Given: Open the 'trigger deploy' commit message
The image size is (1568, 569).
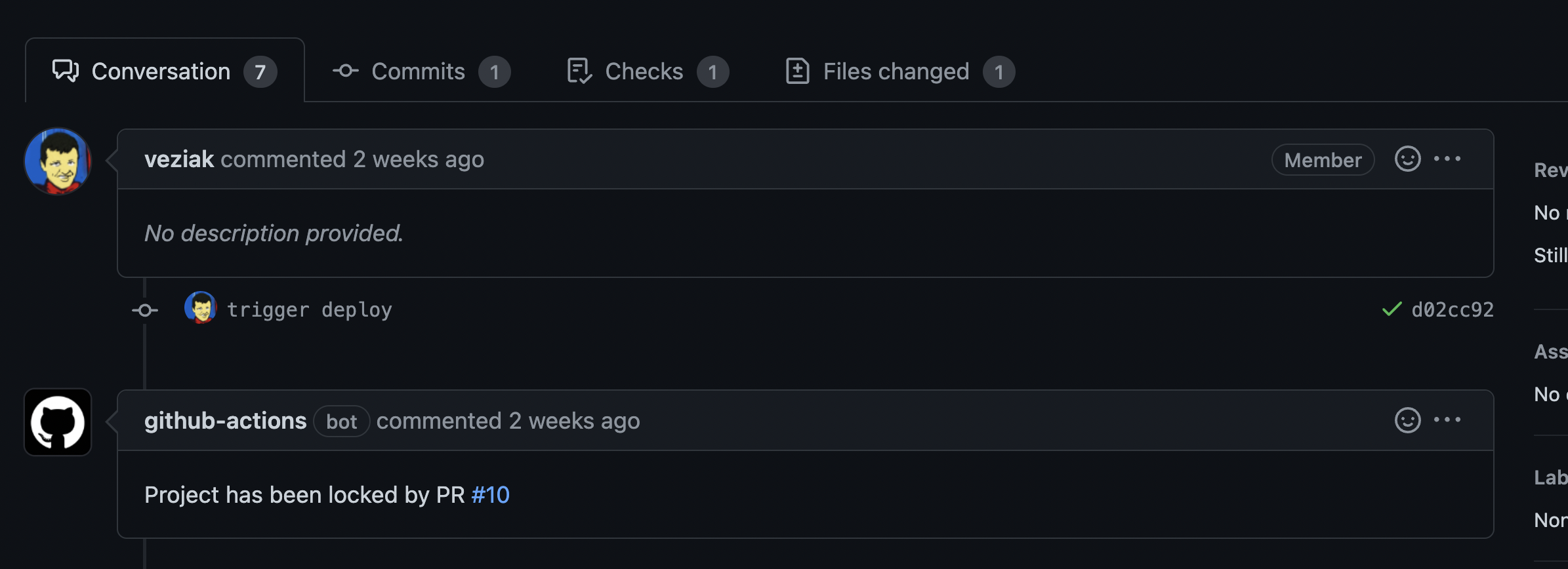Looking at the screenshot, I should click(x=309, y=309).
